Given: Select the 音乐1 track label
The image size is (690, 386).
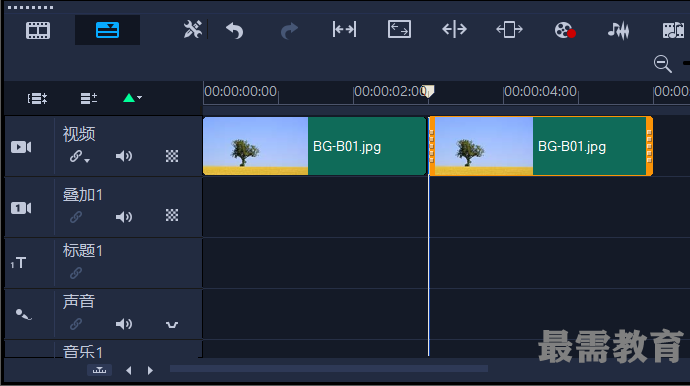Looking at the screenshot, I should [x=83, y=352].
